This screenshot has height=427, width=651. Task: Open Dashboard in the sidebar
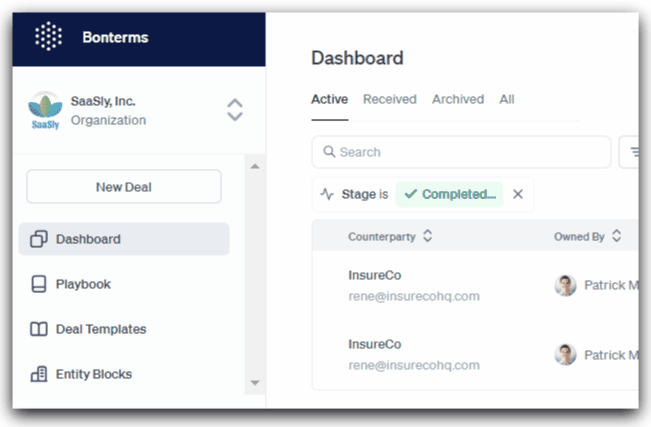coord(124,239)
